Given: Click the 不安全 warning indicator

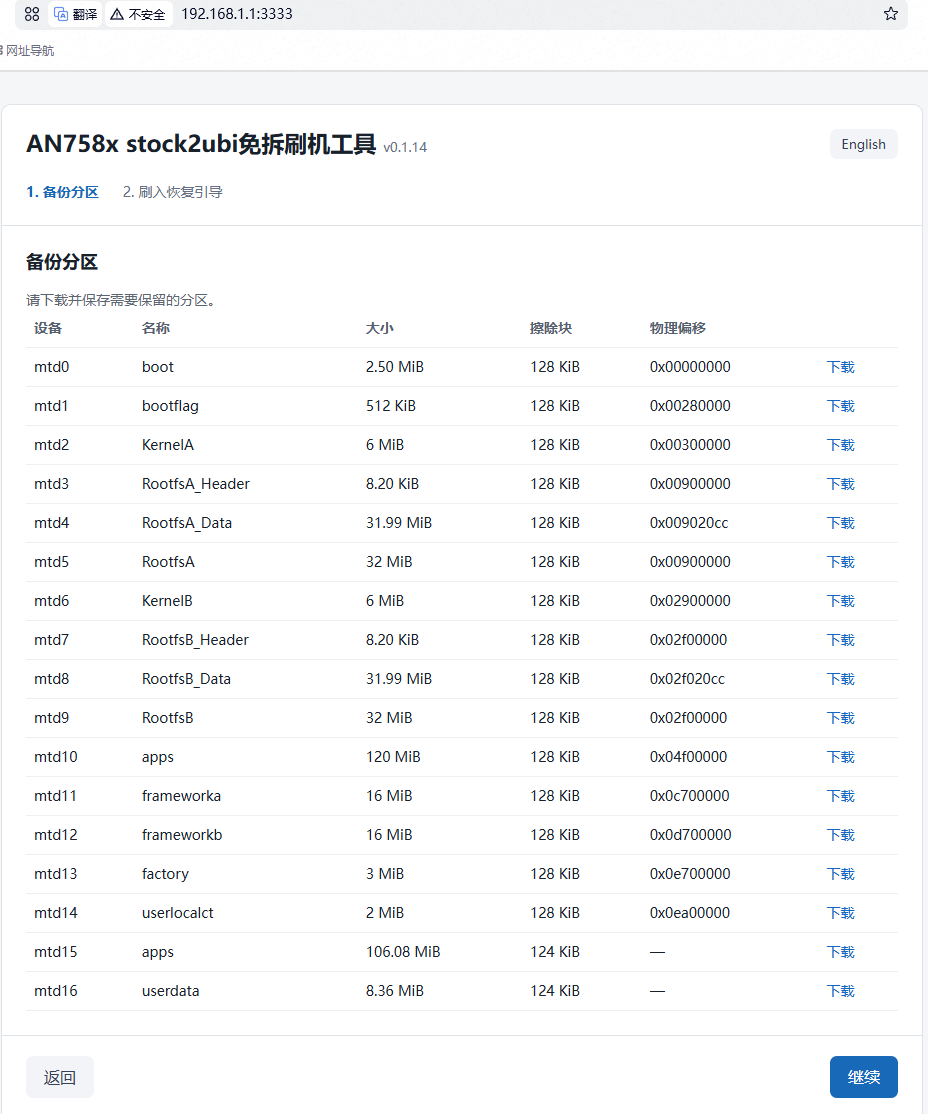Looking at the screenshot, I should pyautogui.click(x=139, y=14).
